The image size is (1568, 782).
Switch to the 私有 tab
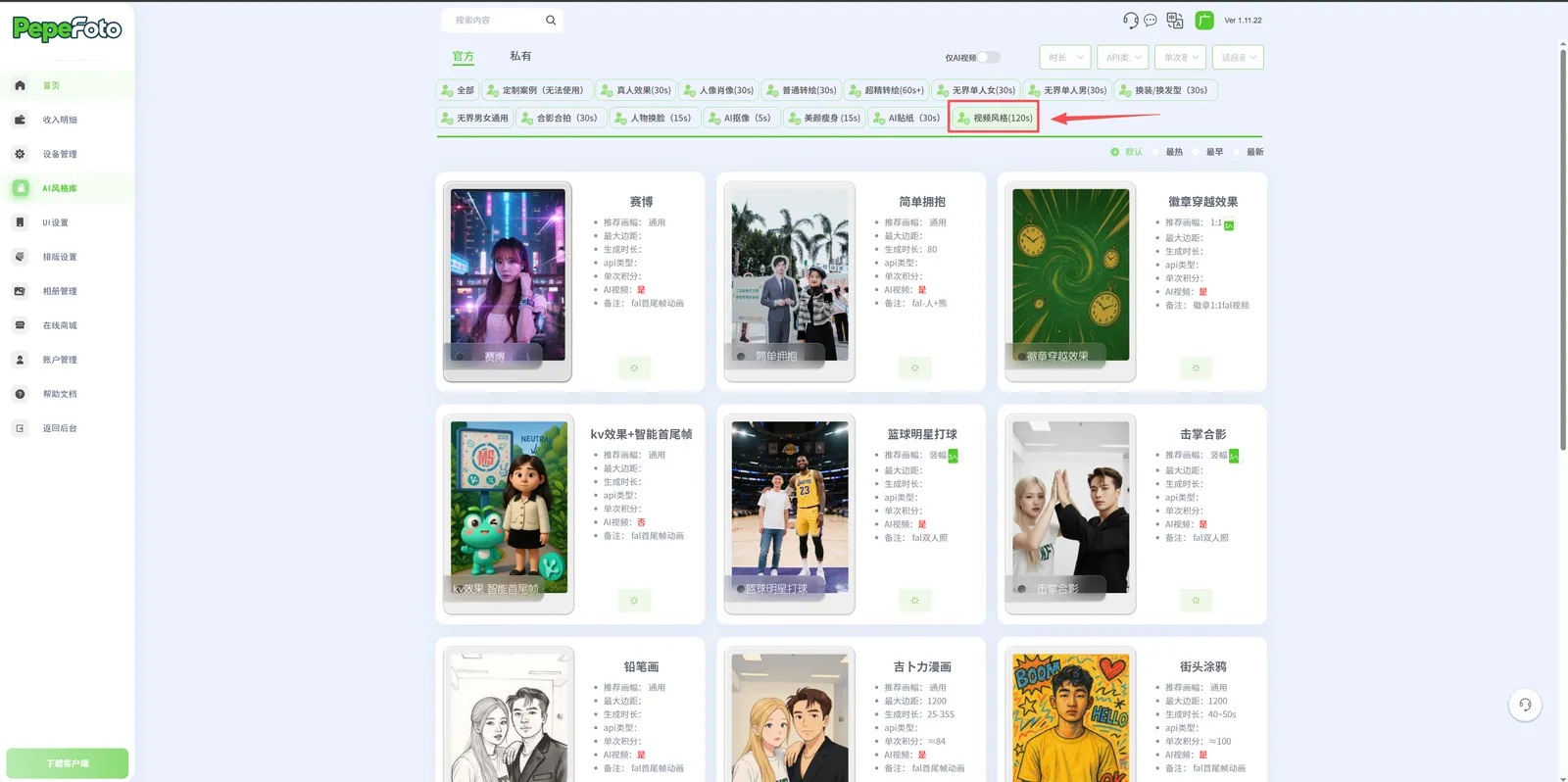click(x=520, y=56)
